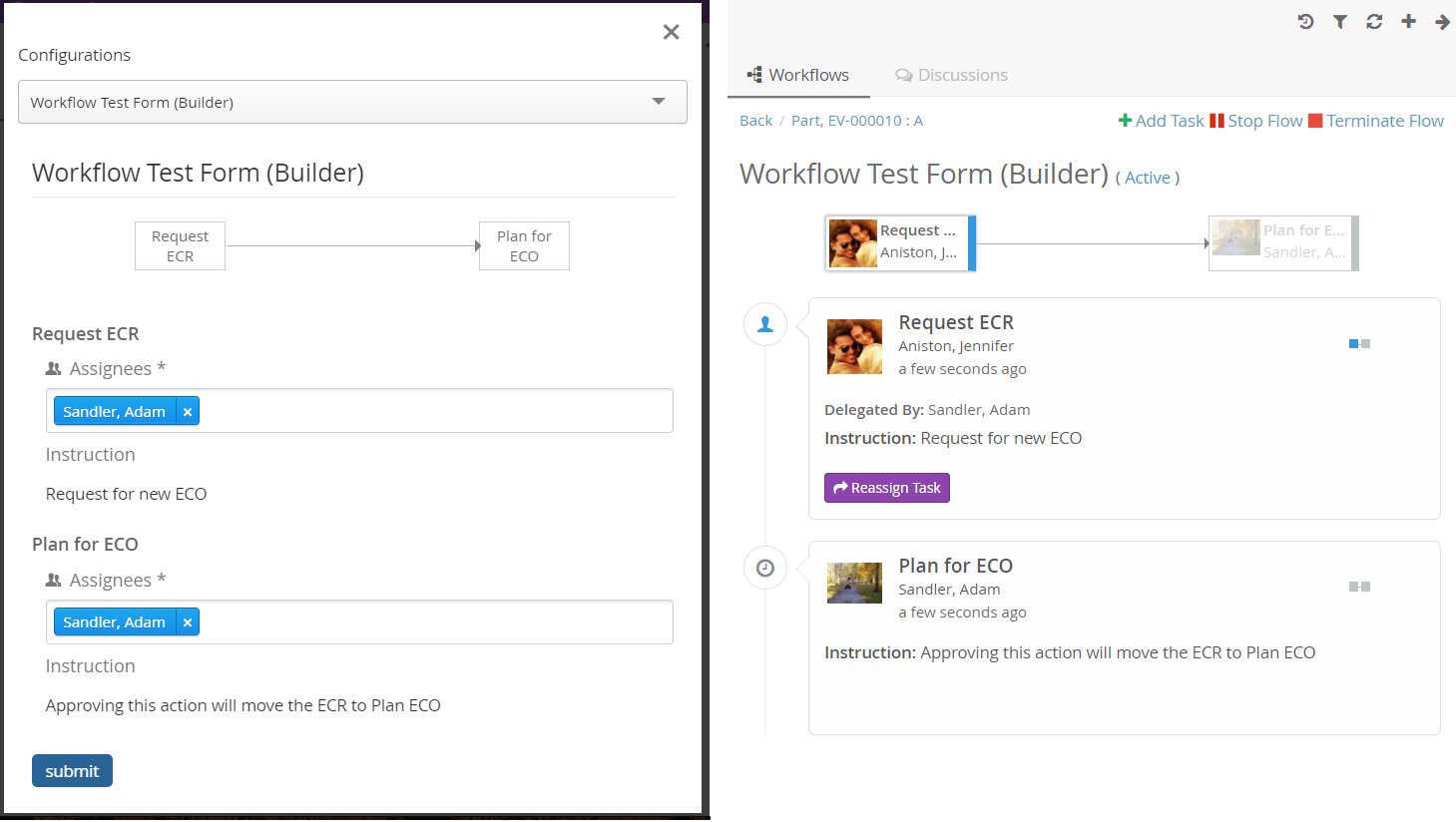Image resolution: width=1456 pixels, height=822 pixels.
Task: Open the Configurations dropdown
Action: tap(352, 102)
